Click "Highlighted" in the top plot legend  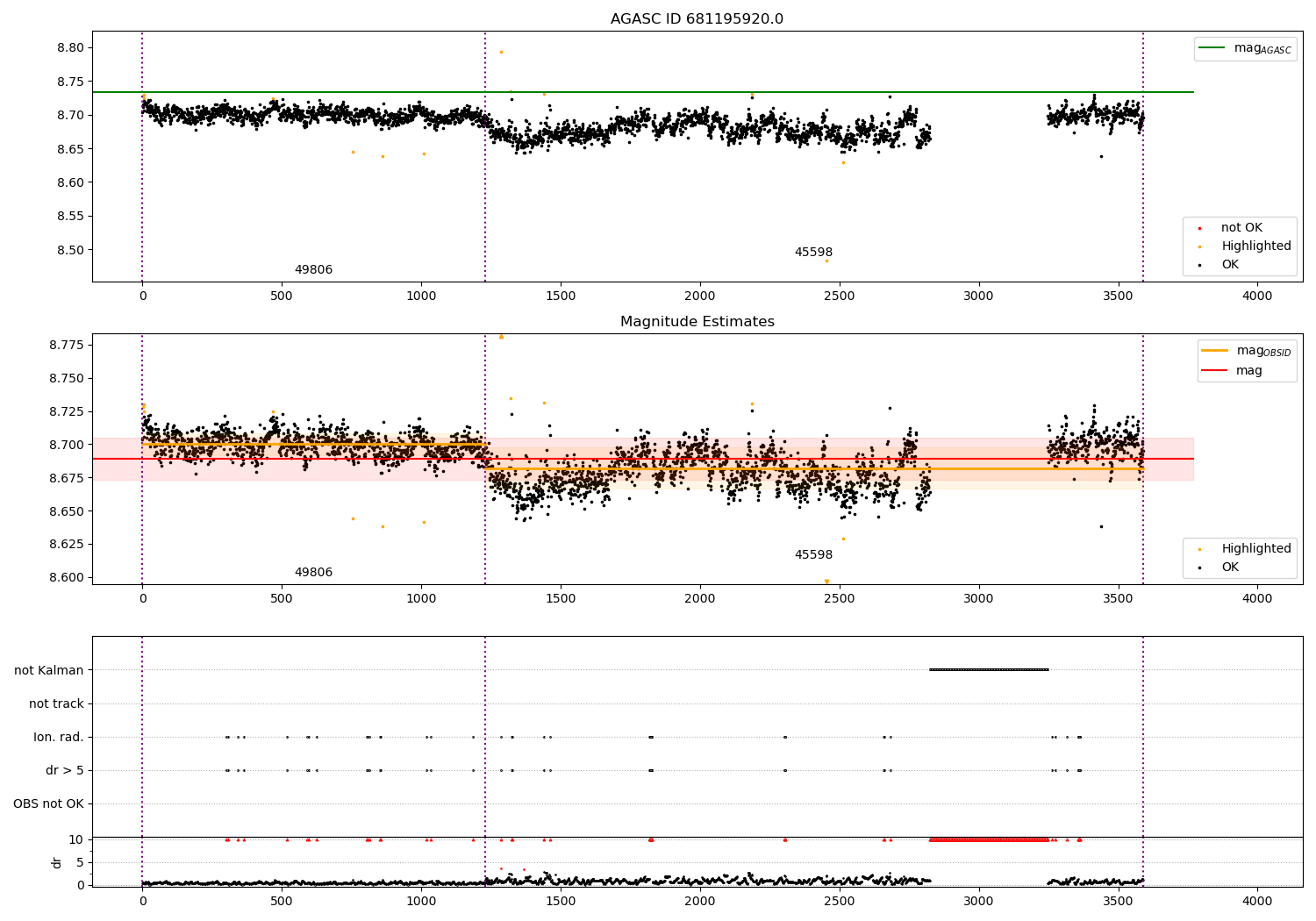[1256, 246]
